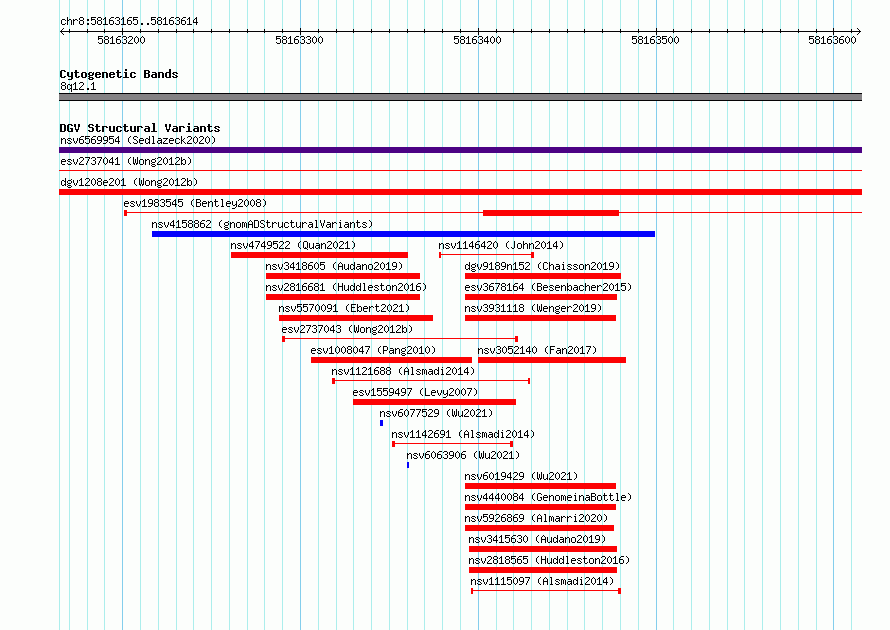The width and height of the screenshot is (890, 630).
Task: Click the chr8:58163165..58163614 region label
Action: 129,22
